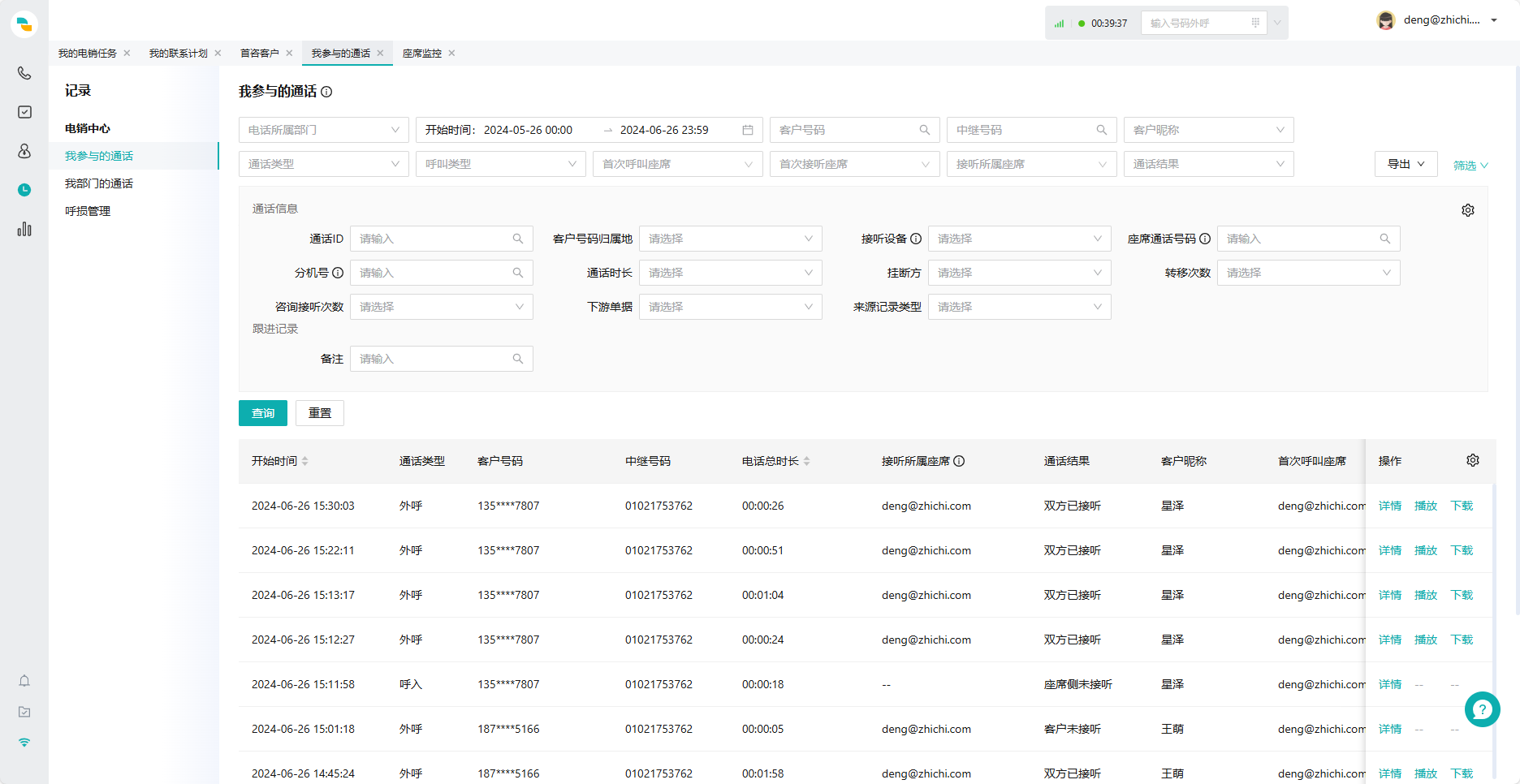Open the 通话时长 select dropdown
Screen dimensions: 1520x784
pyautogui.click(x=731, y=273)
